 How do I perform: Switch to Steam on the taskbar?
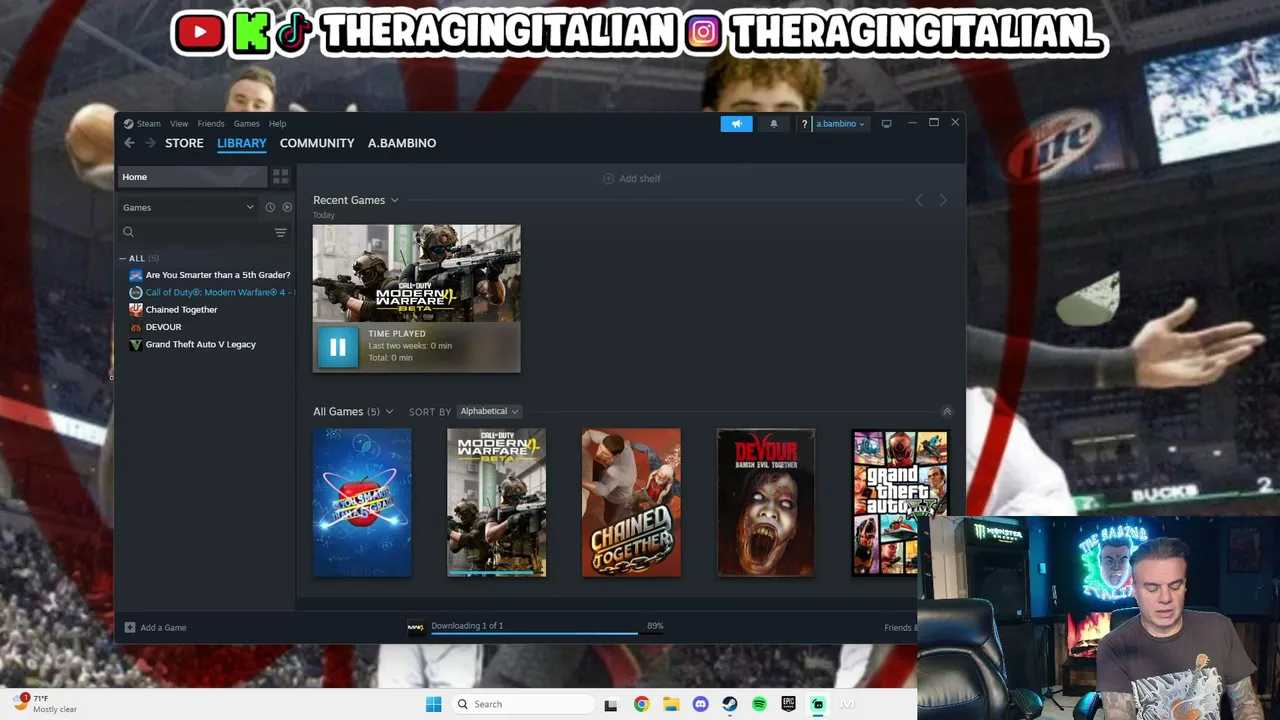(730, 704)
